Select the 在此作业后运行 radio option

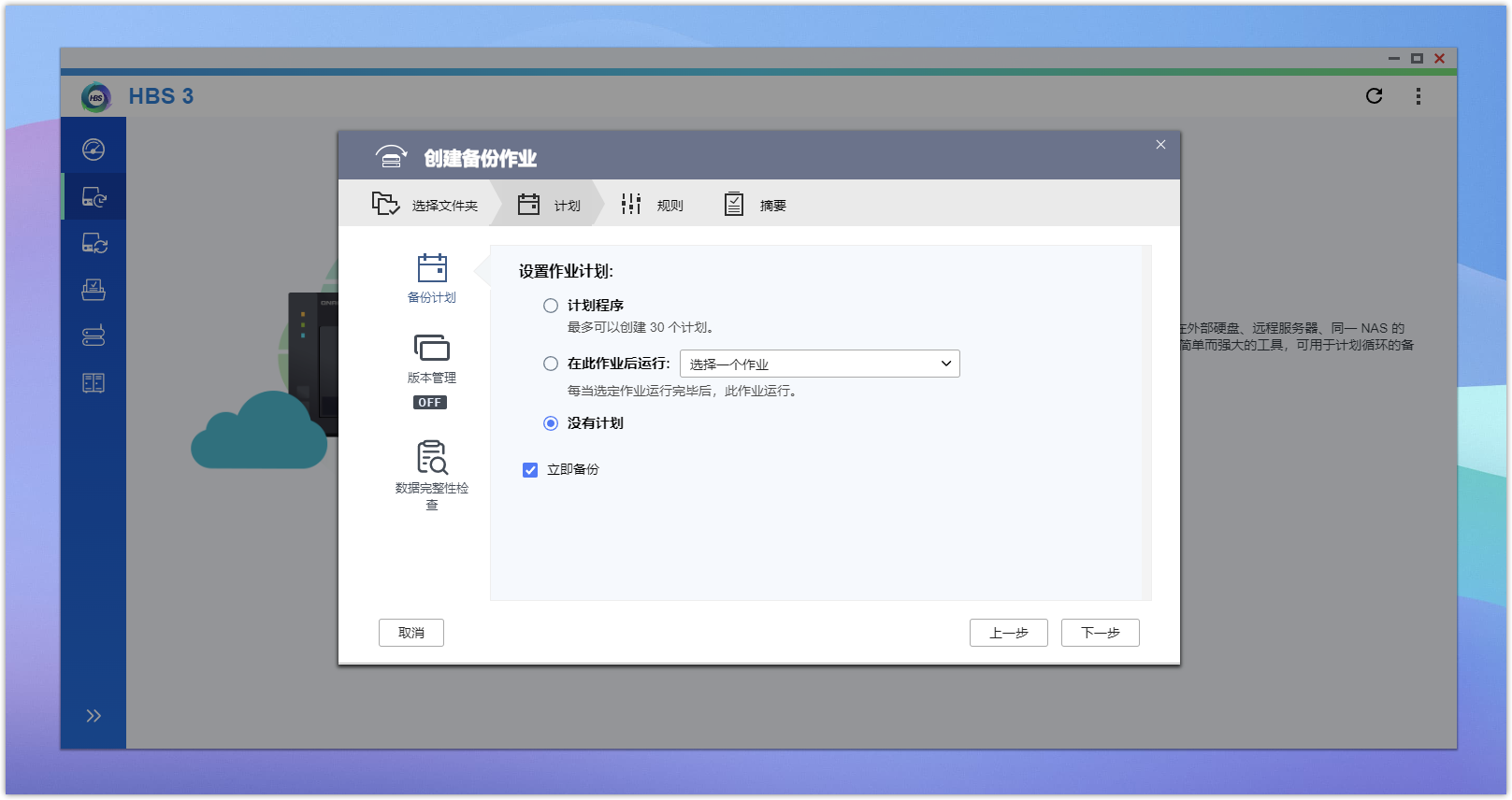pos(551,364)
